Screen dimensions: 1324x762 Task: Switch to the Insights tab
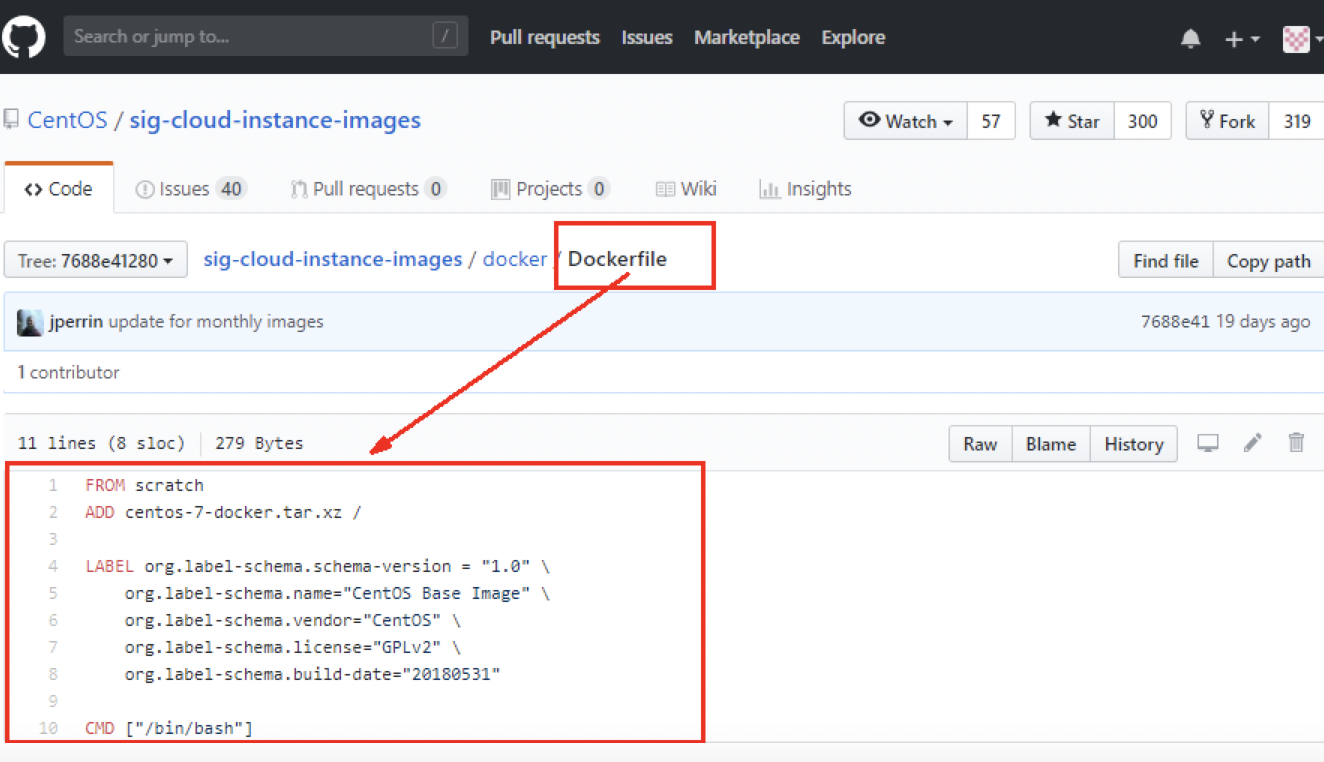point(805,189)
